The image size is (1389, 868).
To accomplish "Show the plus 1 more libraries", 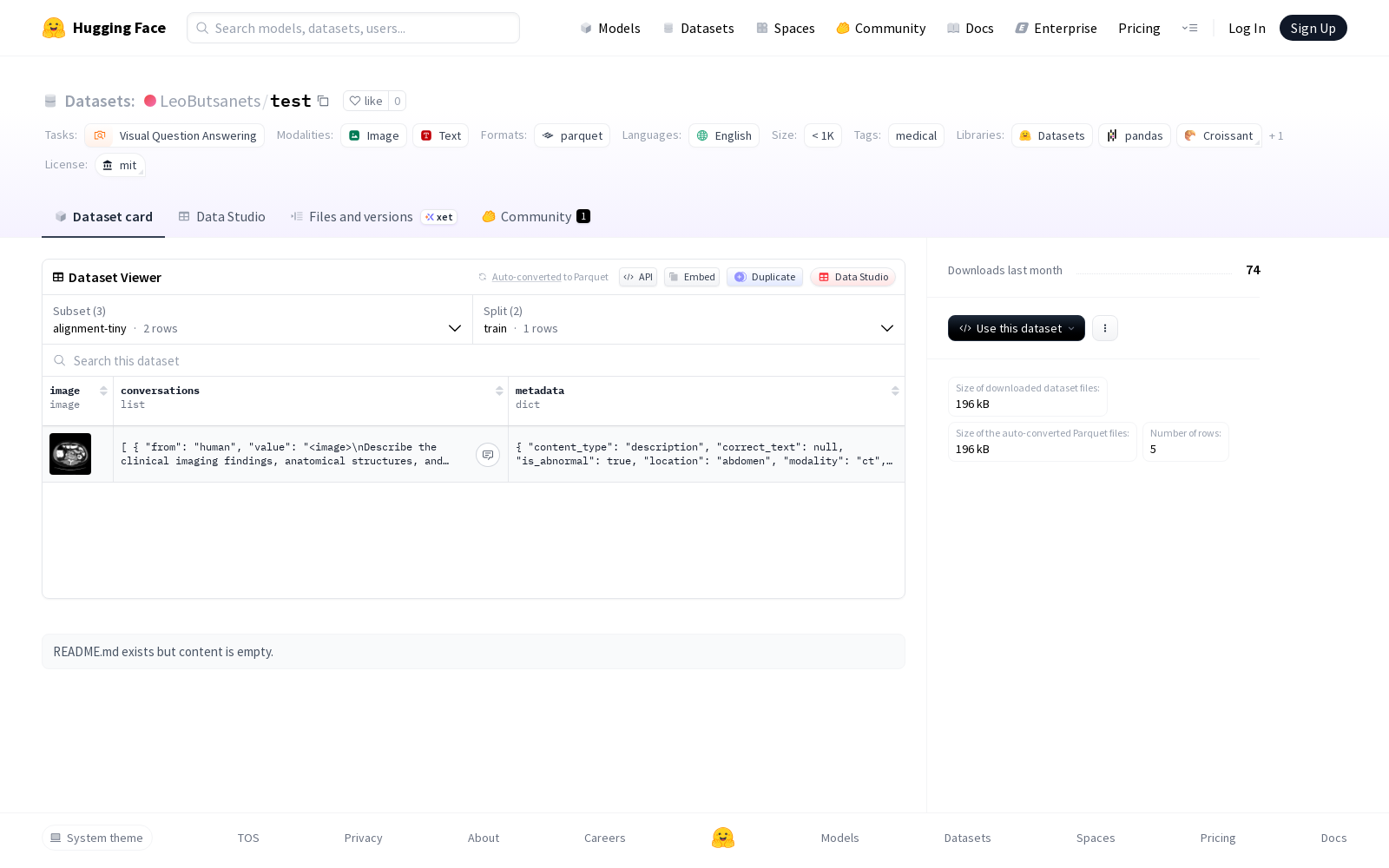I will [x=1276, y=135].
